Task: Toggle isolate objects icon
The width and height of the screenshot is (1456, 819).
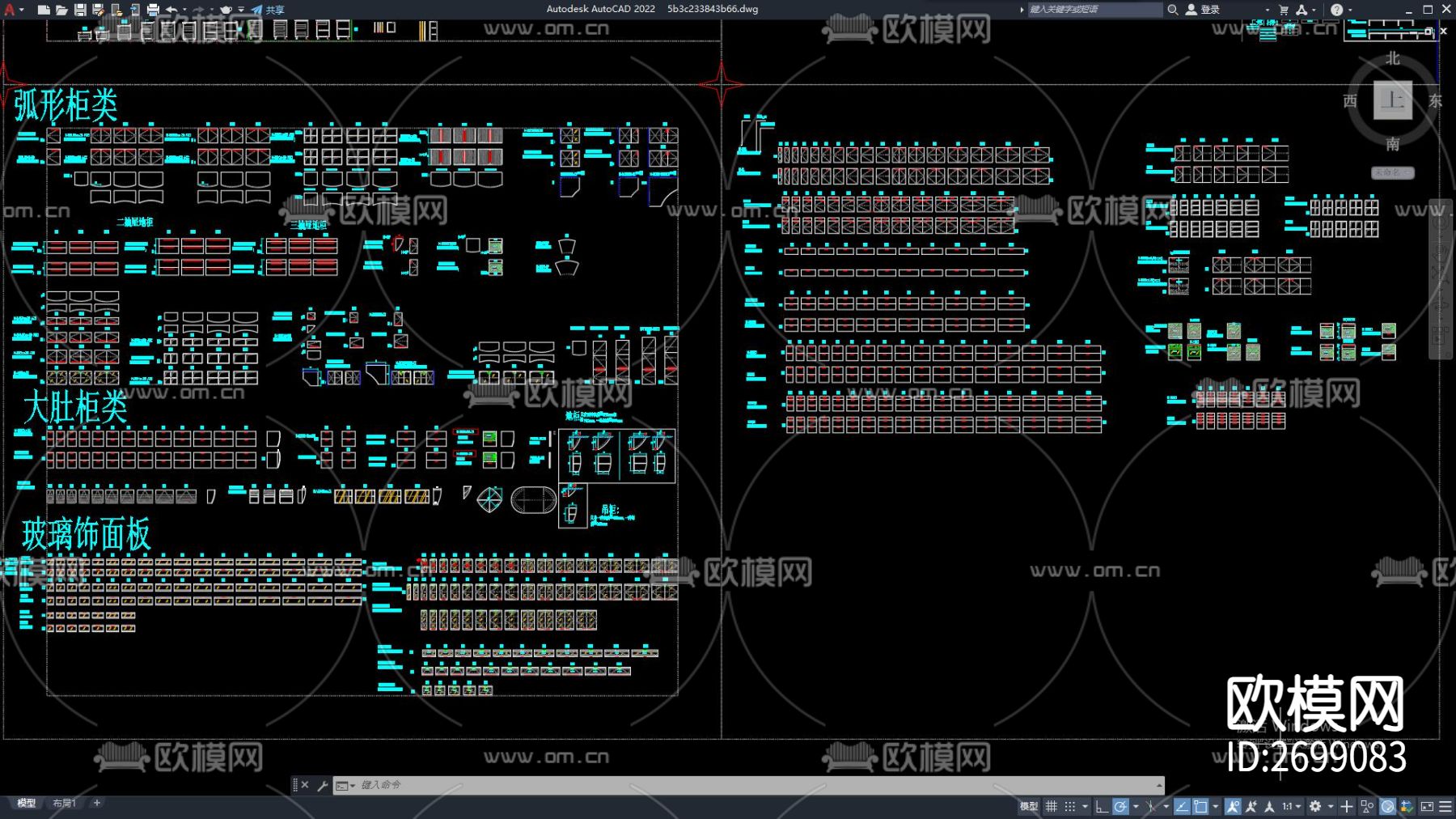Action: (1367, 806)
